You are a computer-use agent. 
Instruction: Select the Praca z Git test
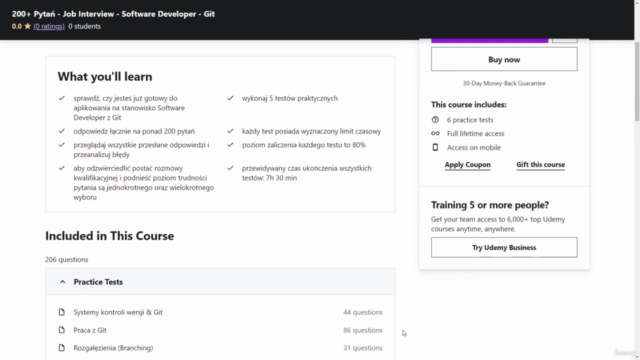point(90,330)
